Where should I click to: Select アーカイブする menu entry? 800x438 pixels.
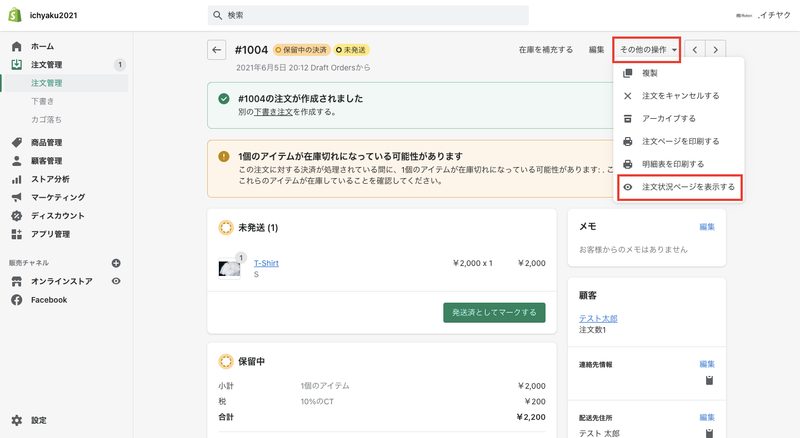point(679,118)
